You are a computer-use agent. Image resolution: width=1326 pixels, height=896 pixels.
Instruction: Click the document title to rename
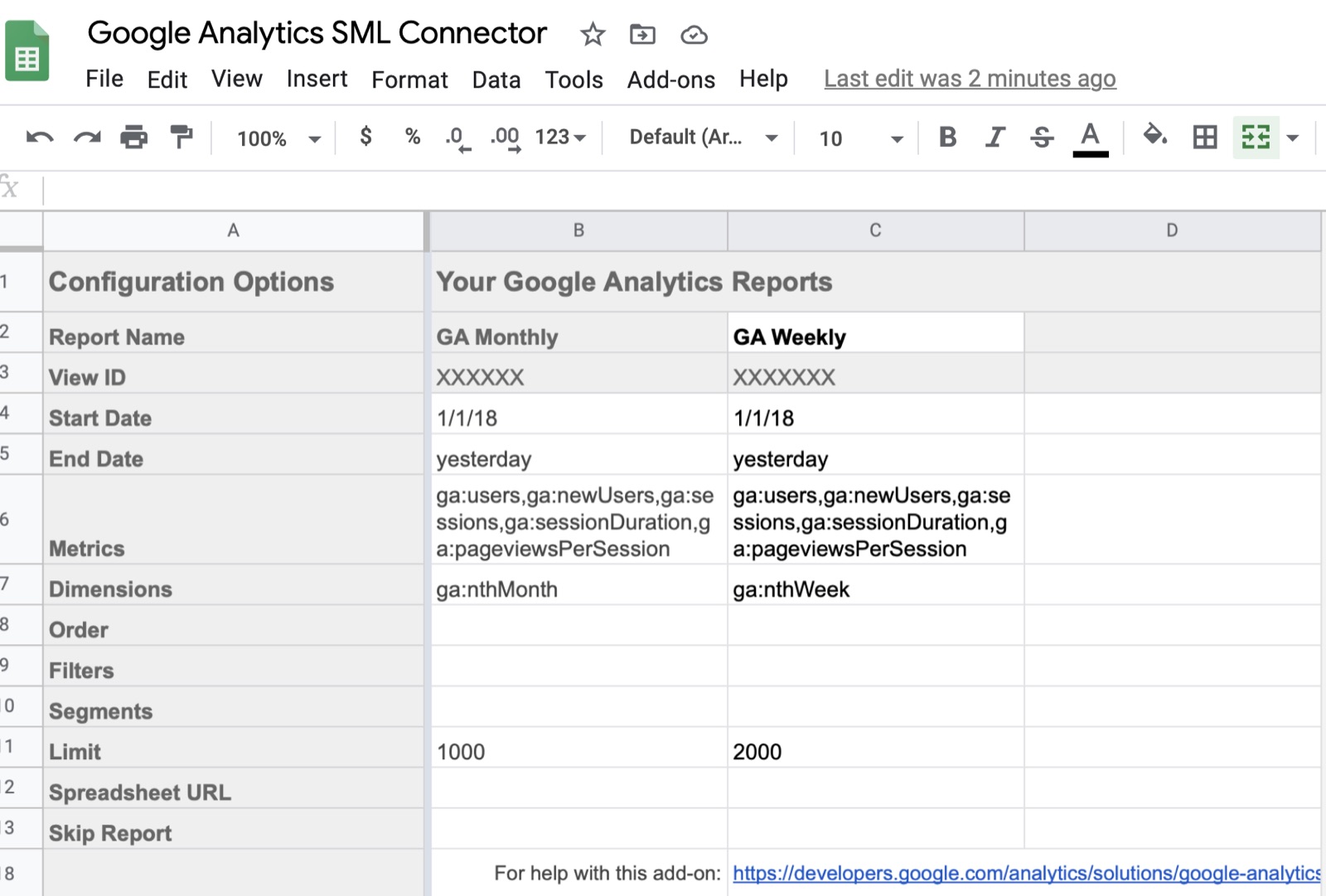coord(317,33)
